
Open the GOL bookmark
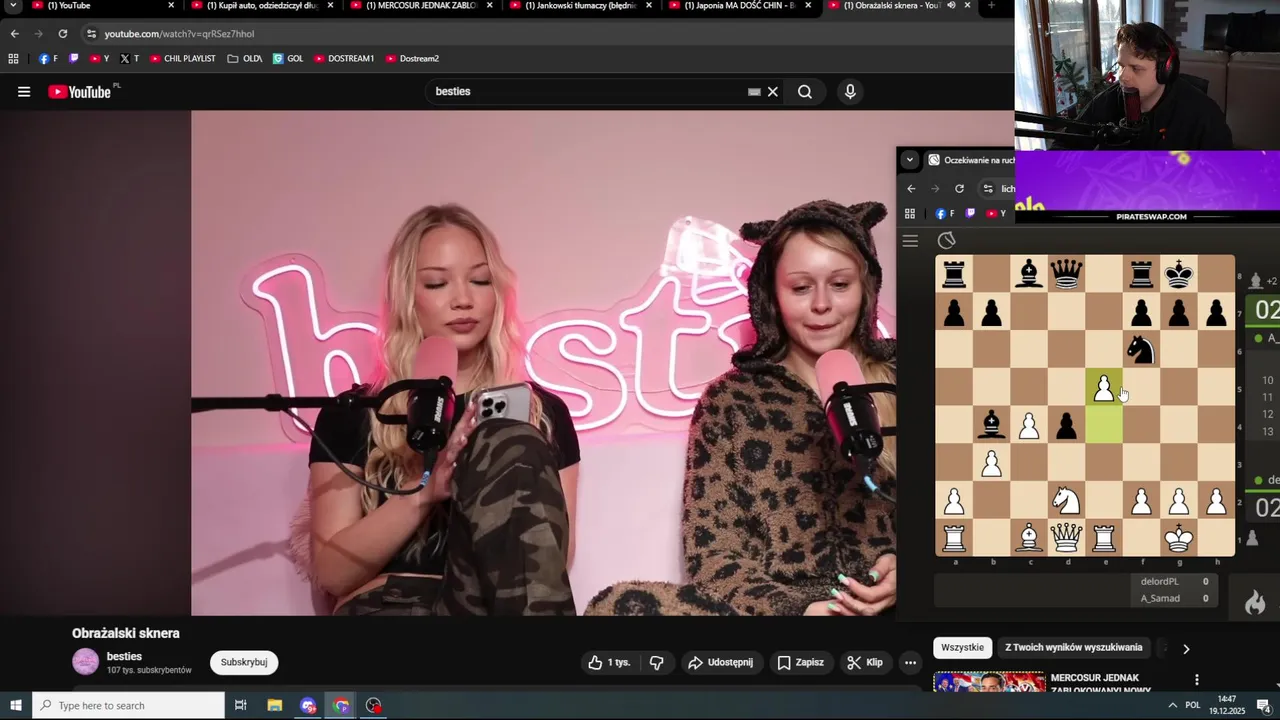click(288, 59)
